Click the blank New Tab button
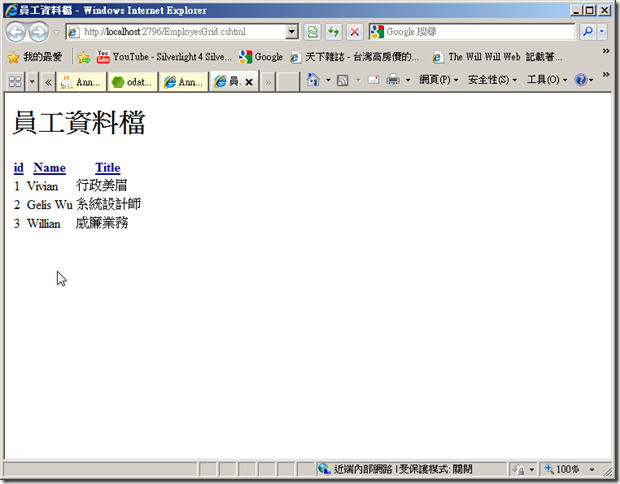This screenshot has width=620, height=484. coord(287,82)
